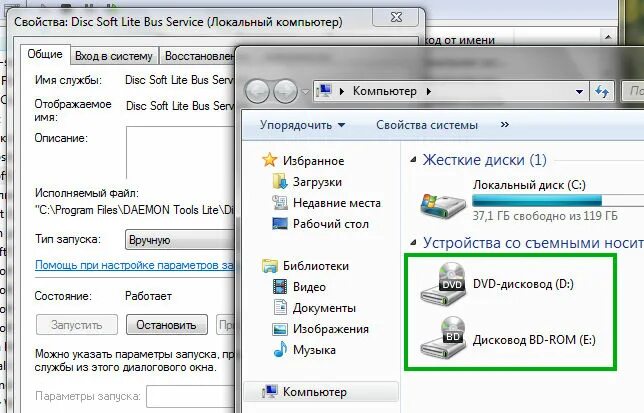Open the Тип запуска combo box
The width and height of the screenshot is (644, 413).
coord(180,240)
